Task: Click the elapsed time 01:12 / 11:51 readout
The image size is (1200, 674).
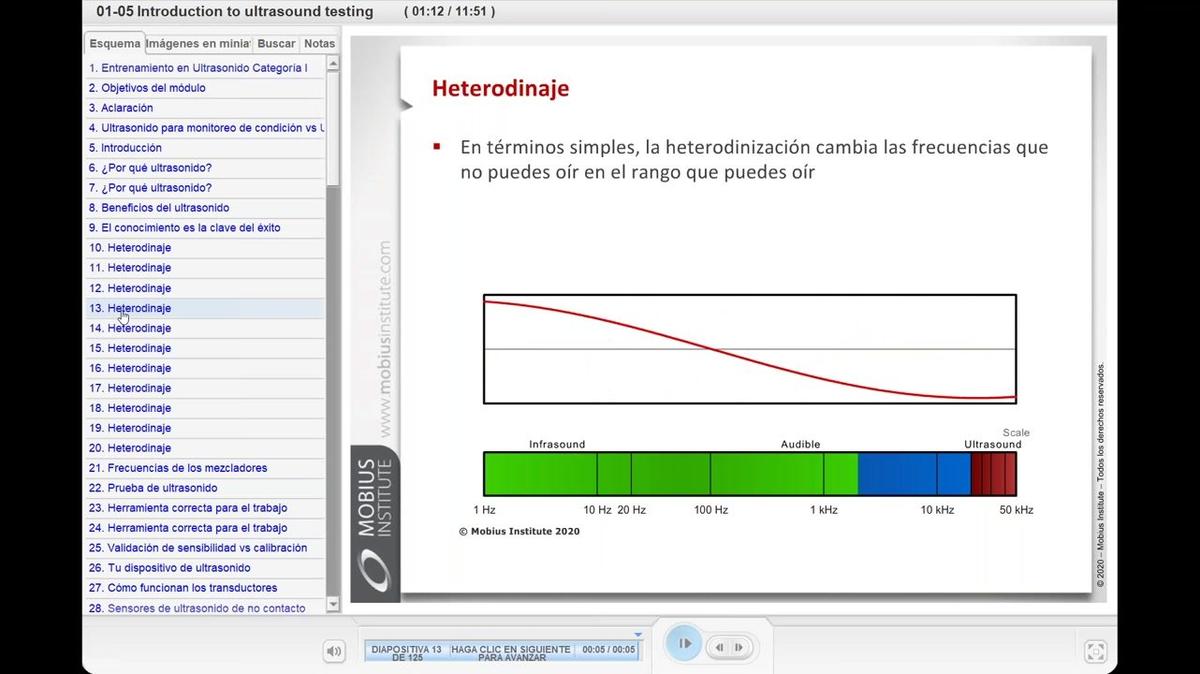Action: pyautogui.click(x=449, y=12)
